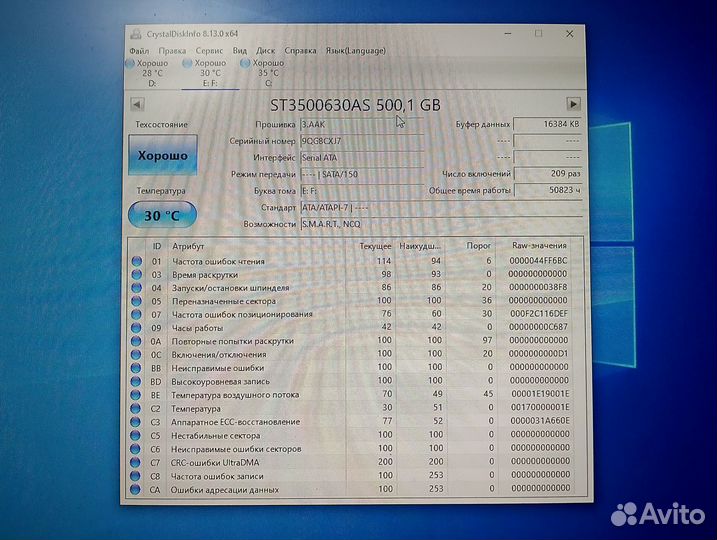Screen dimensions: 717x540
Task: Click the S.M.A.R.T., NCQ features field
Action: pyautogui.click(x=441, y=224)
